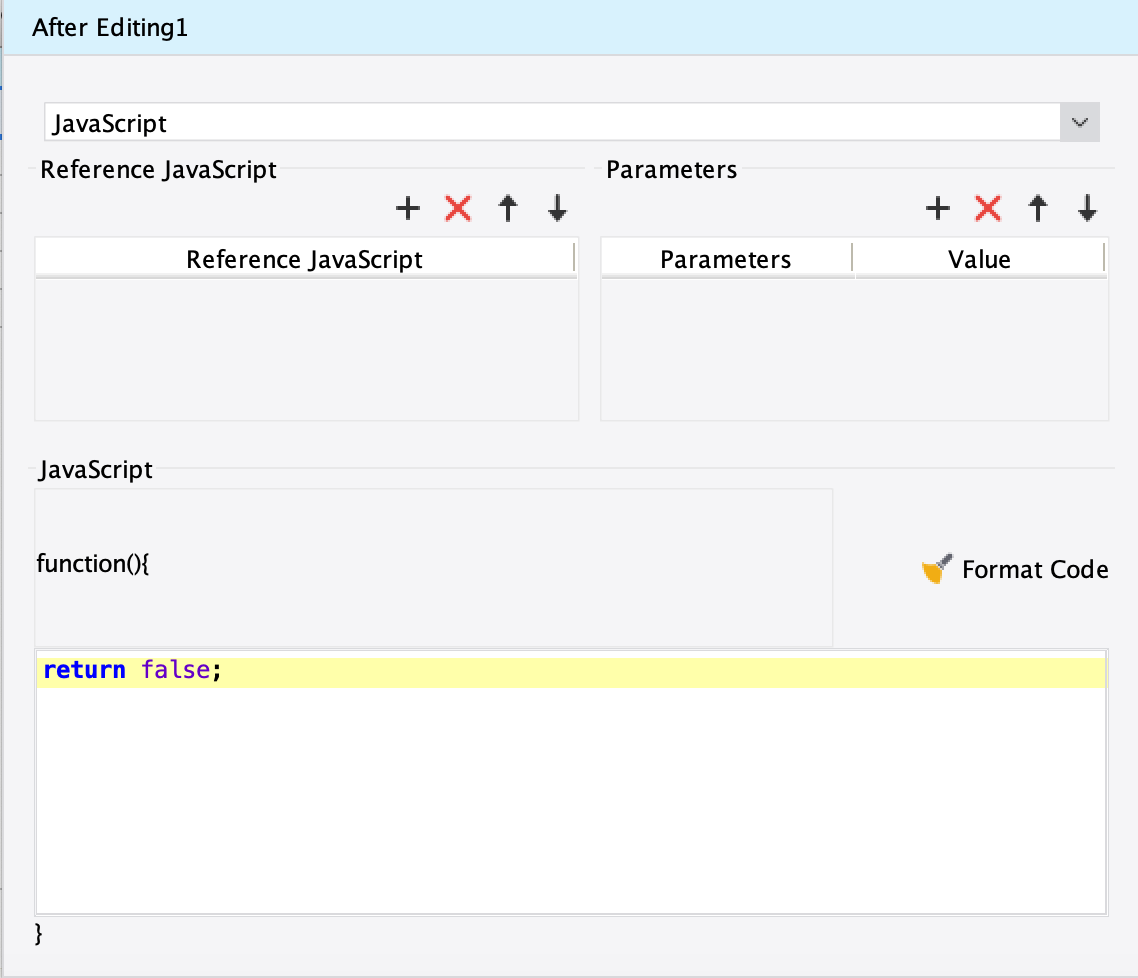Delete the selected Reference JavaScript entry
This screenshot has width=1138, height=978.
click(x=458, y=208)
